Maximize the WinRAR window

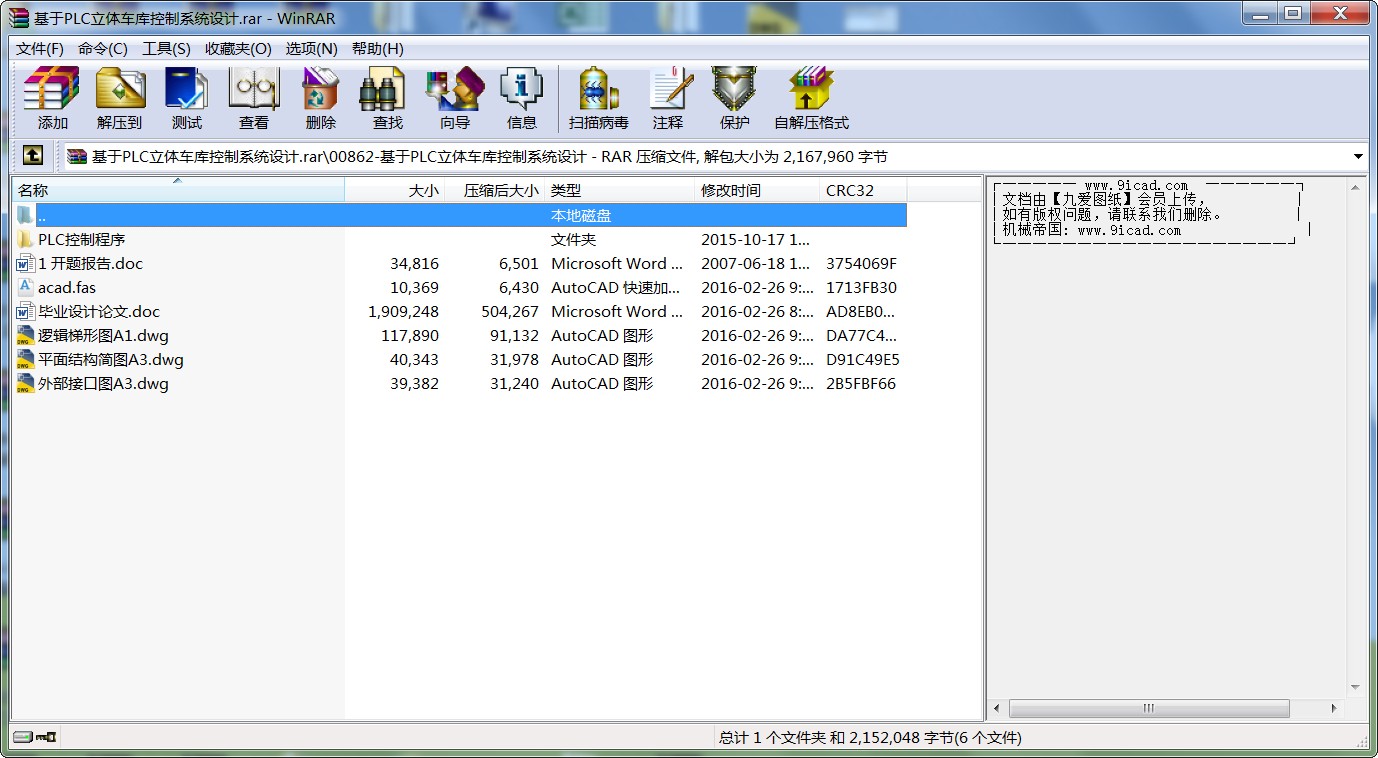click(1293, 13)
